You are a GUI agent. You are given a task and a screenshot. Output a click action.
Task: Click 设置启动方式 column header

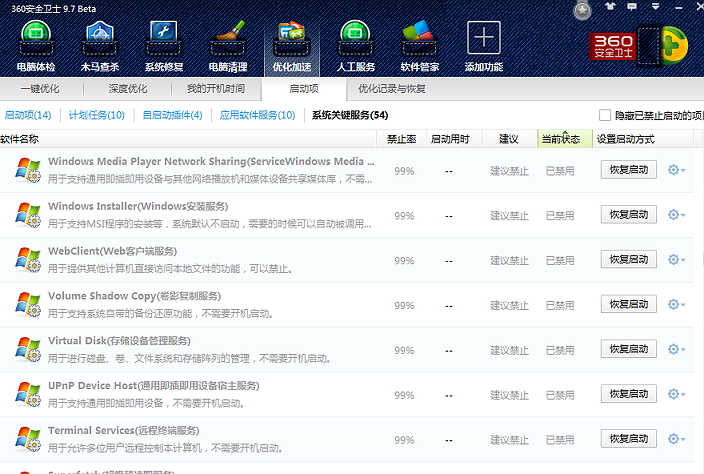pos(643,139)
